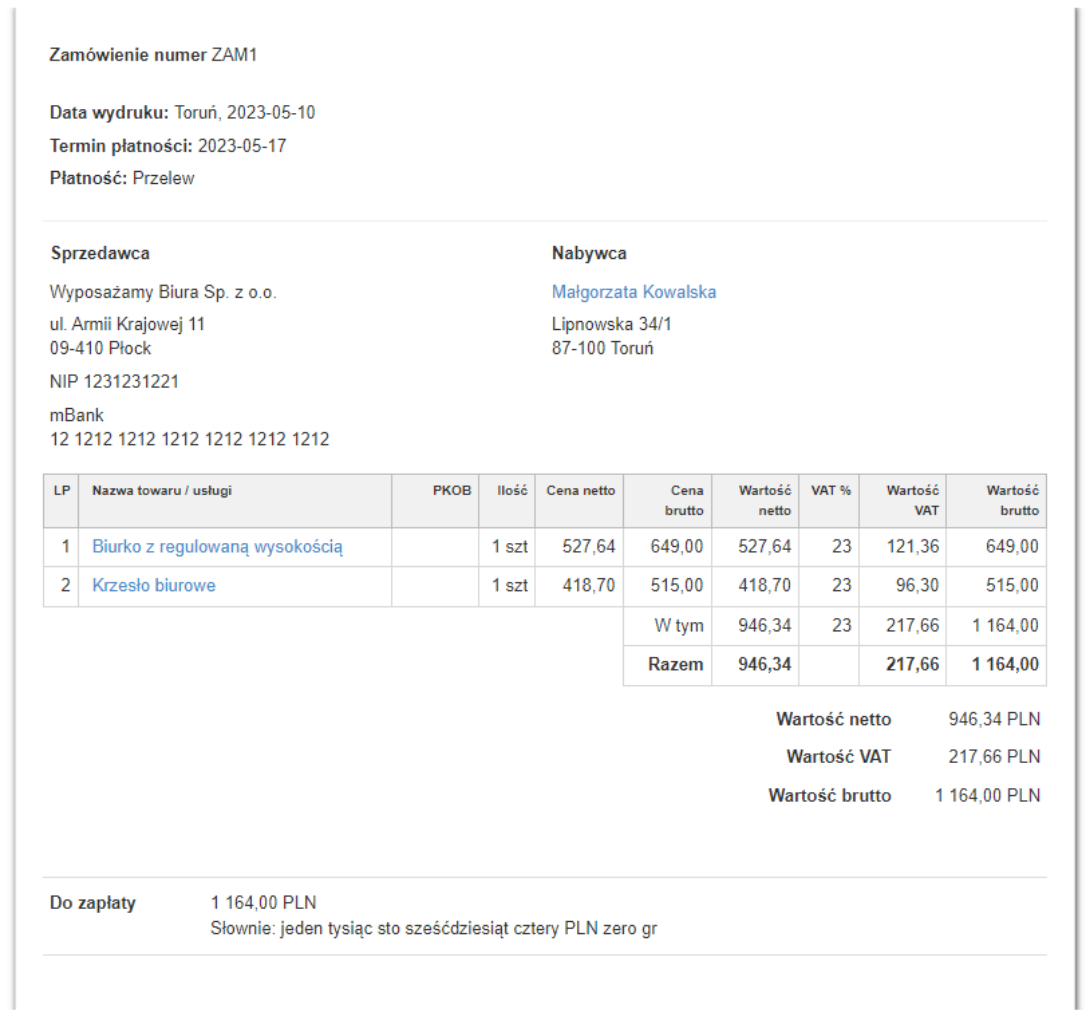Image resolution: width=1087 pixels, height=1018 pixels.
Task: Click the Do zapłaty amount 1 164,00 PLN
Action: [263, 903]
